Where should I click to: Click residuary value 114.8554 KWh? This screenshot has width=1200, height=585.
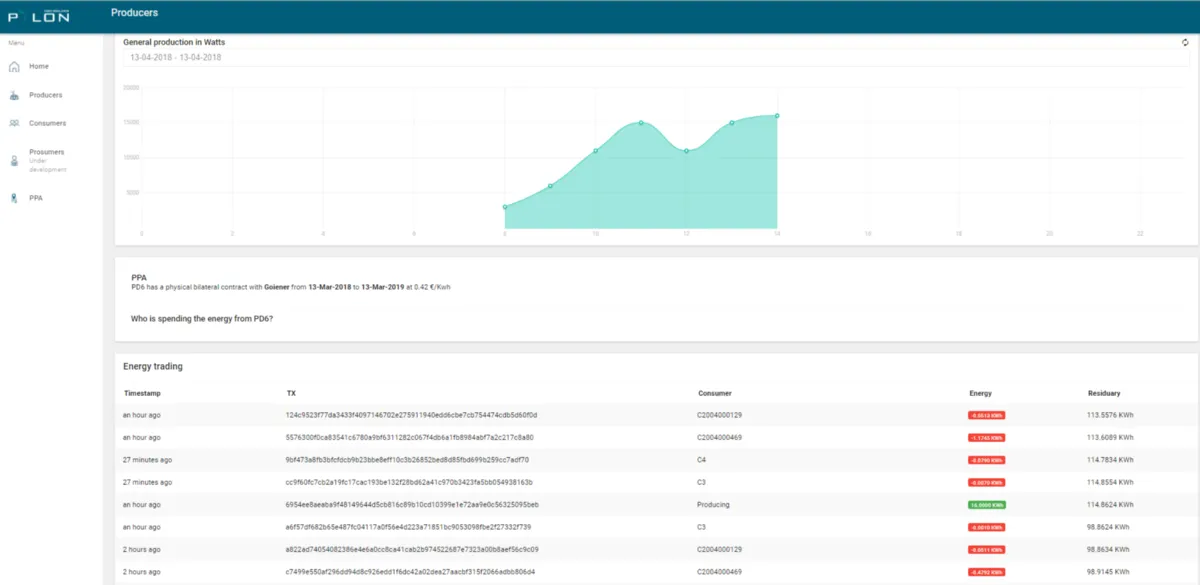1110,482
